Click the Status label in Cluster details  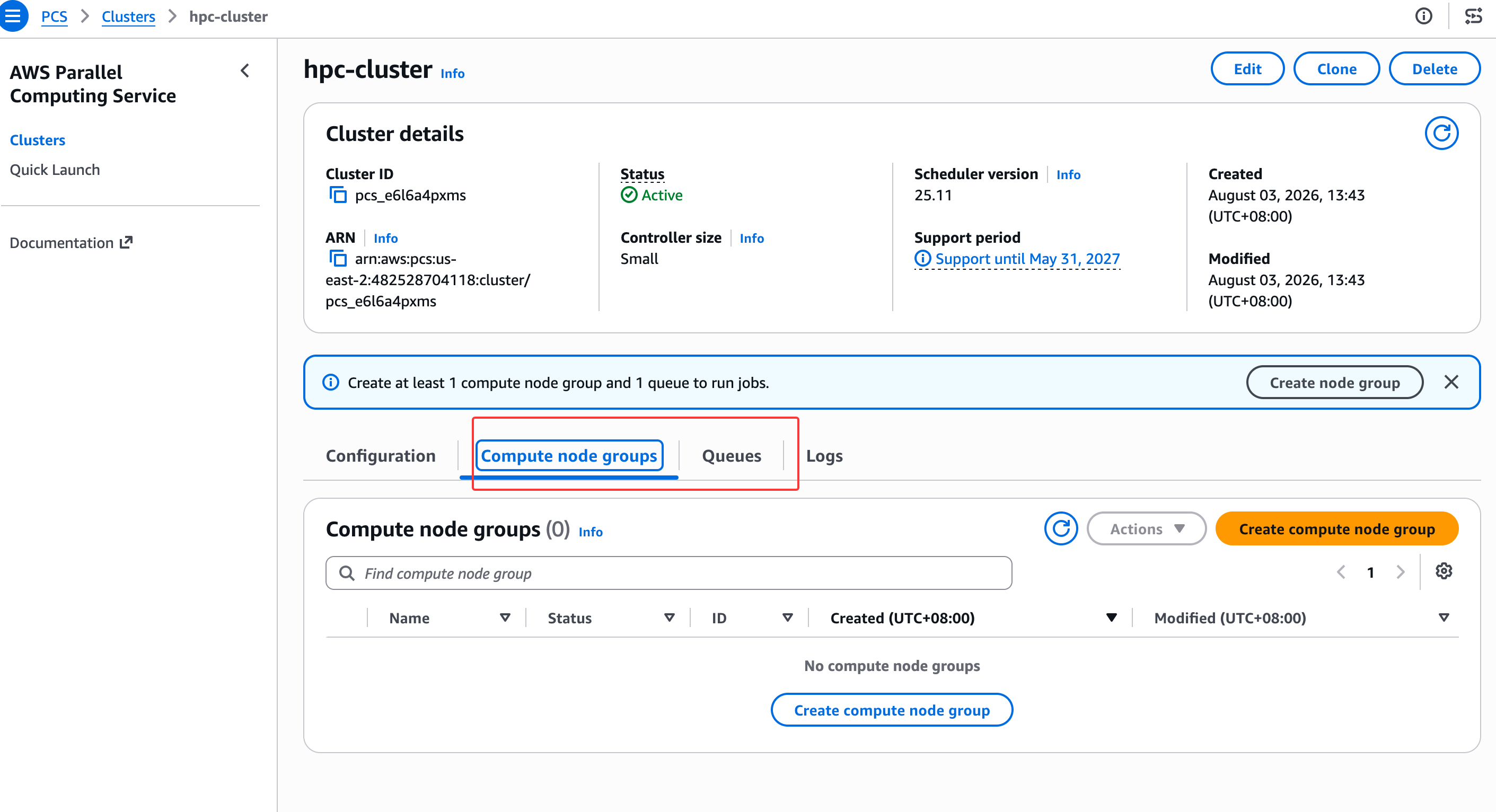(642, 174)
